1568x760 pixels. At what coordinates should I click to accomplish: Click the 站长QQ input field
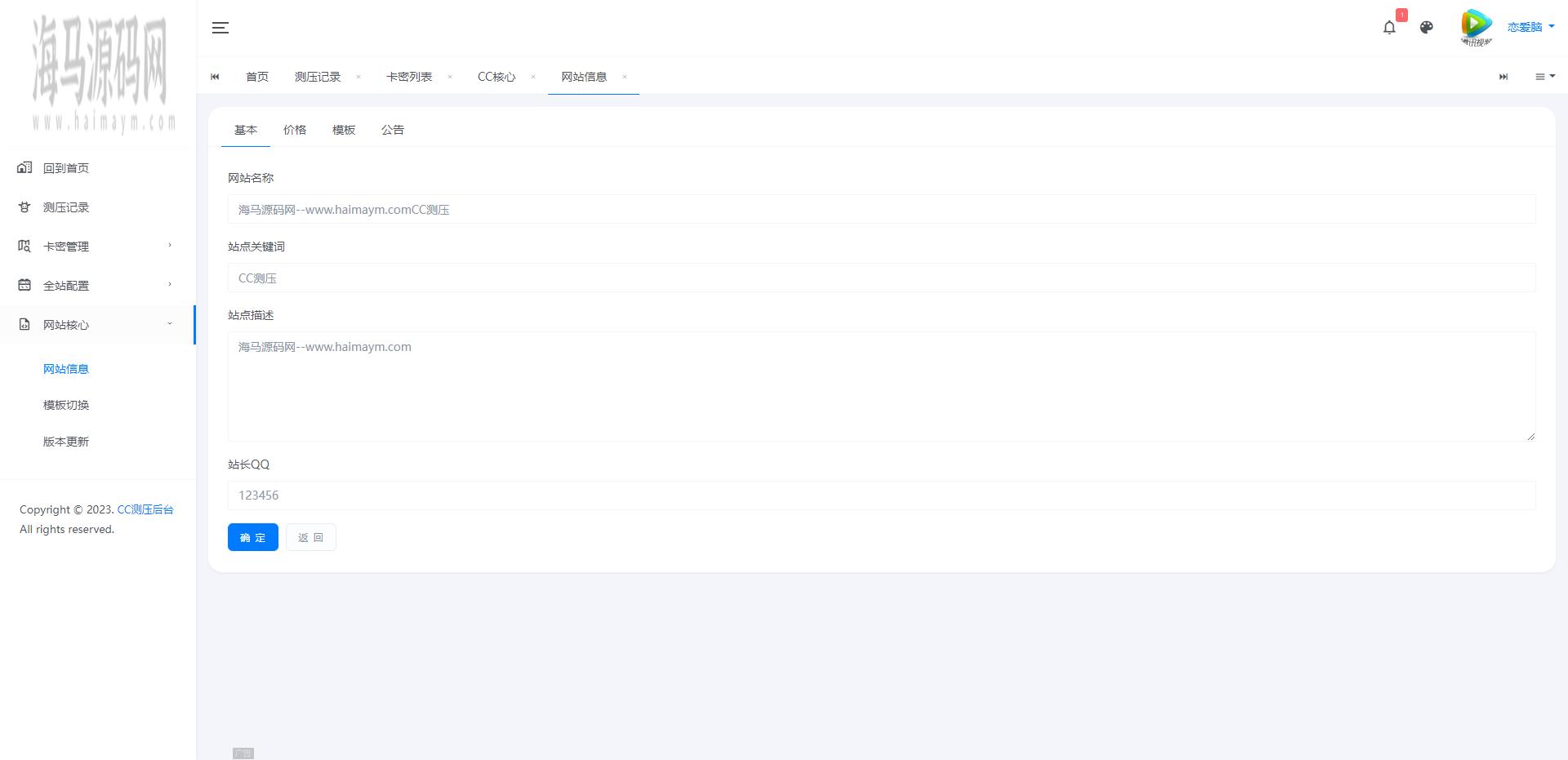tap(881, 496)
